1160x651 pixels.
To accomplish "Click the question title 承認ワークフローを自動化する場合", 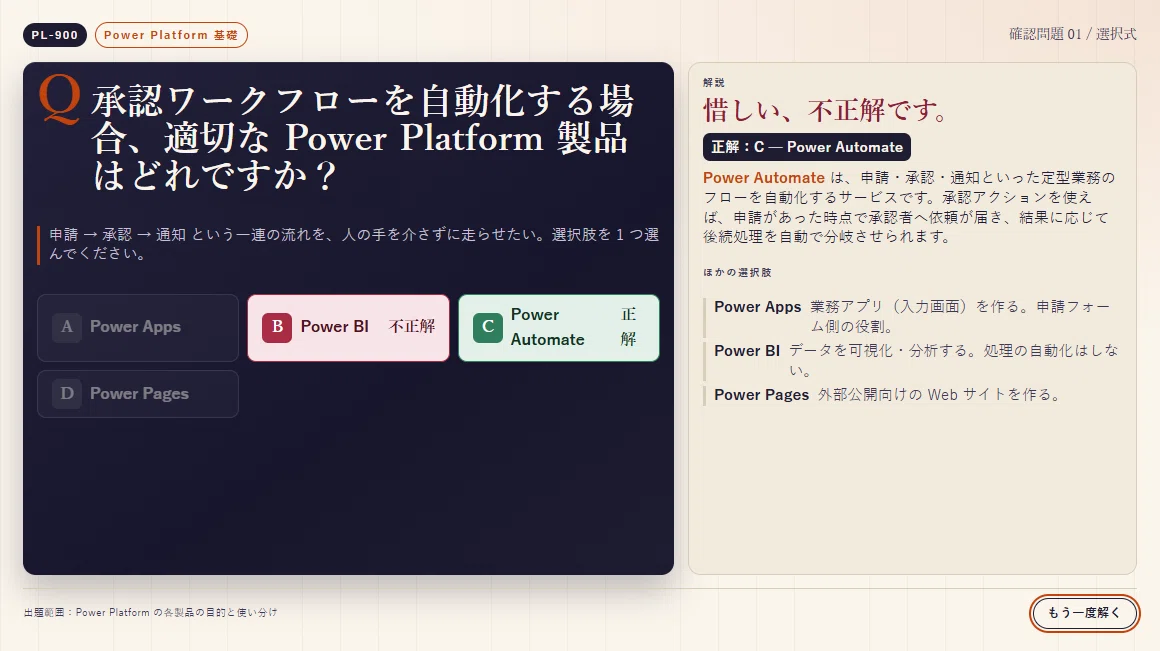I will (362, 138).
